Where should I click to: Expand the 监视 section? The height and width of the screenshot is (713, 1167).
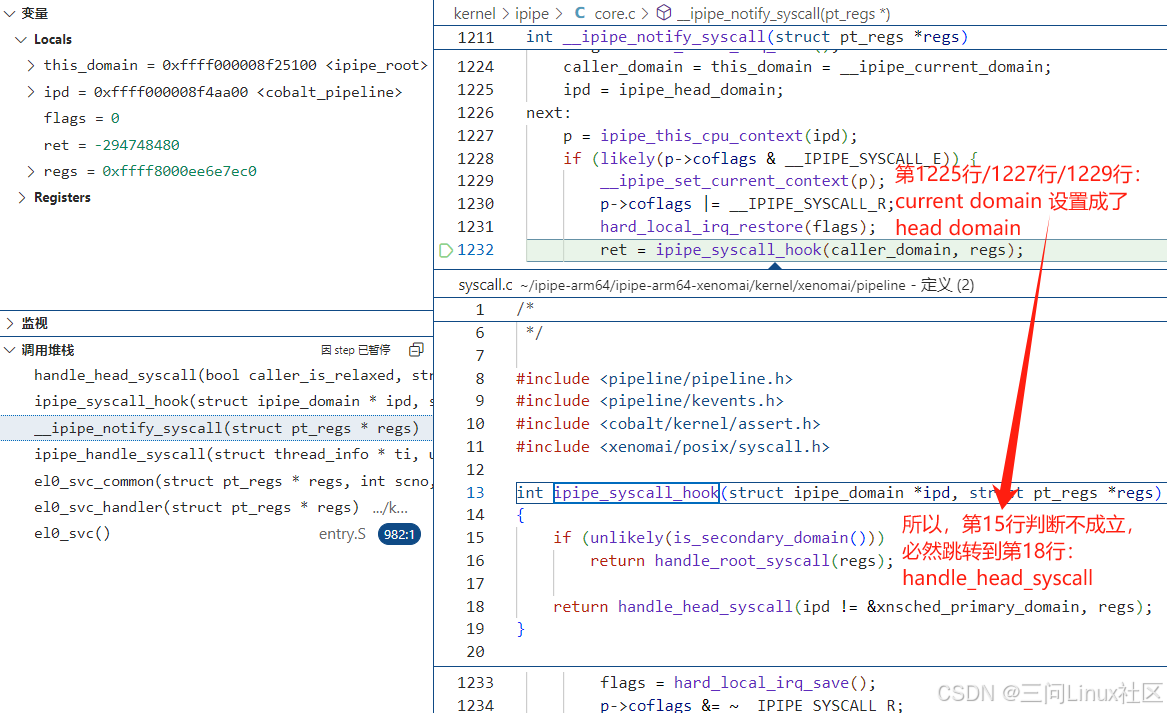click(10, 323)
